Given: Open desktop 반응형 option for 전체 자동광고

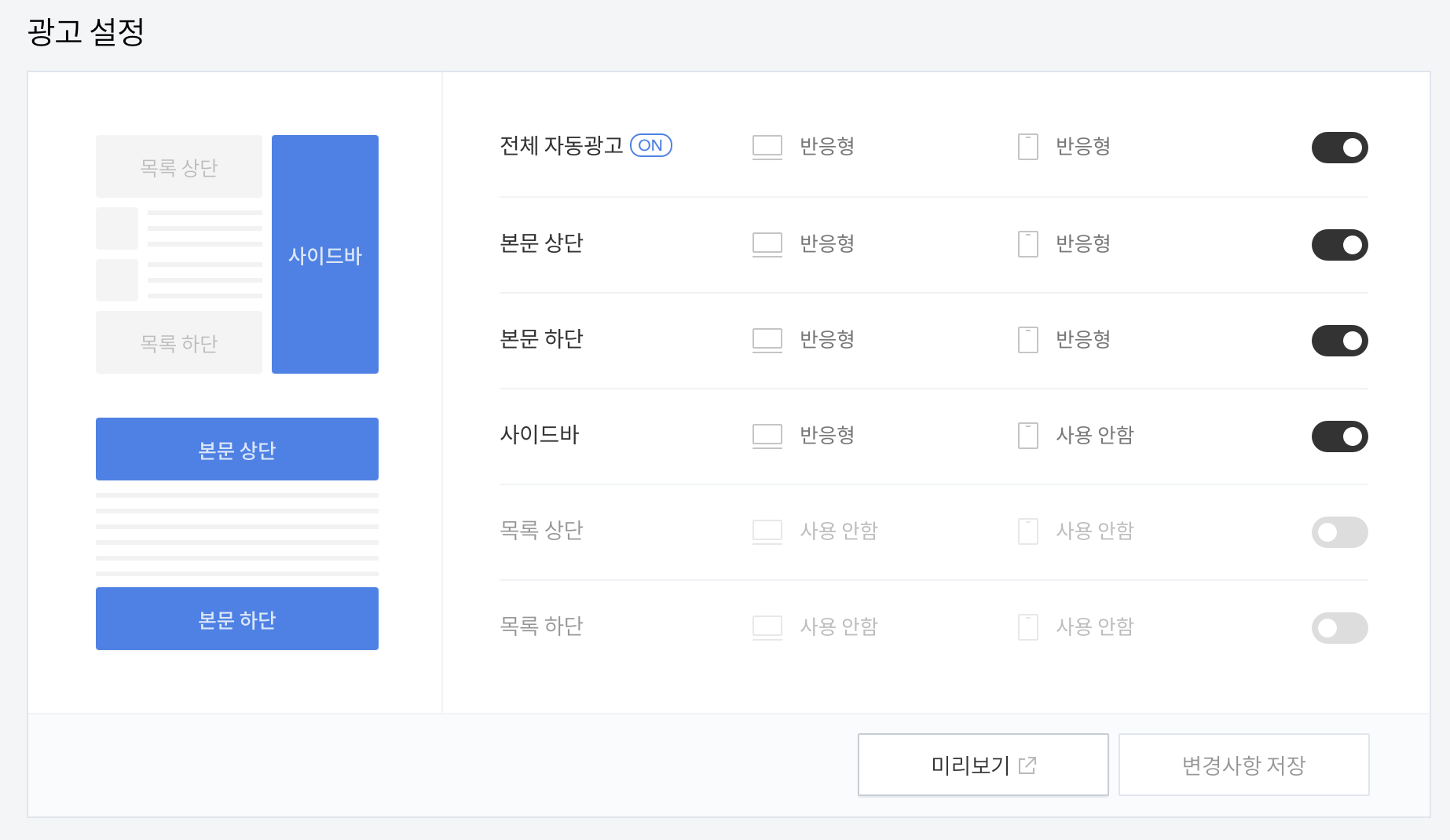Looking at the screenshot, I should [827, 146].
